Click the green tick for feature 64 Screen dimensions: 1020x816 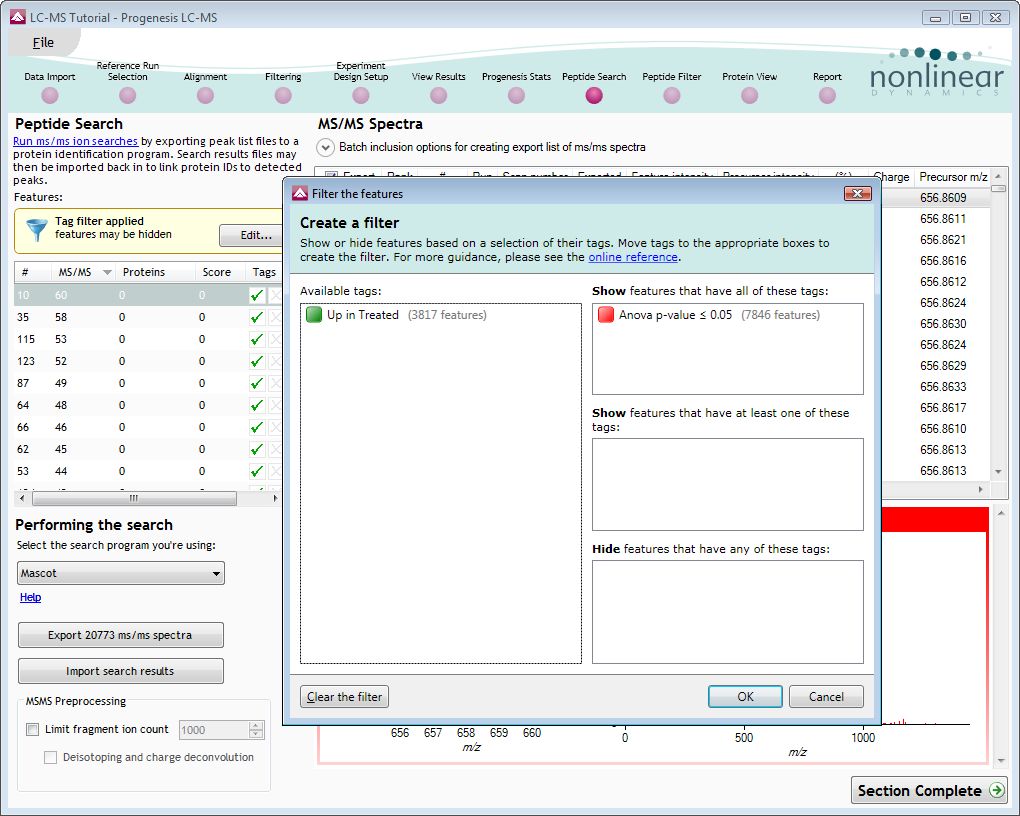click(257, 405)
